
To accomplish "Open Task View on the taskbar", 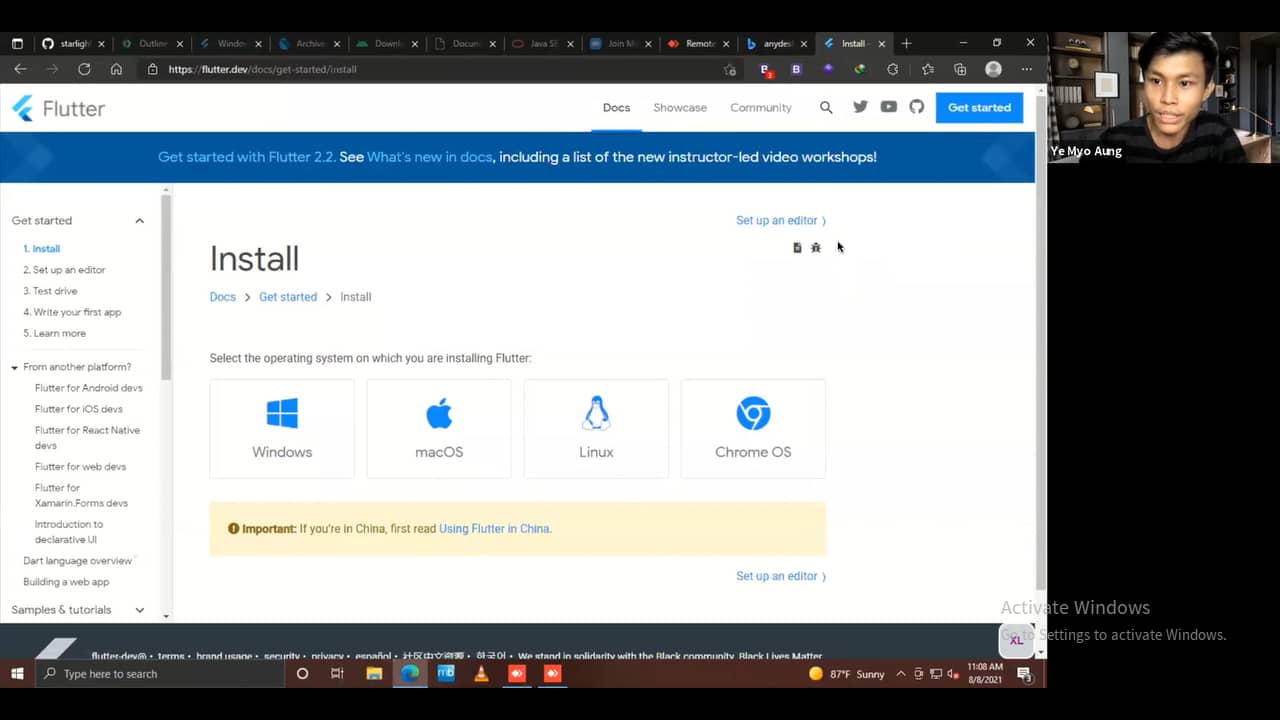I will click(x=337, y=674).
